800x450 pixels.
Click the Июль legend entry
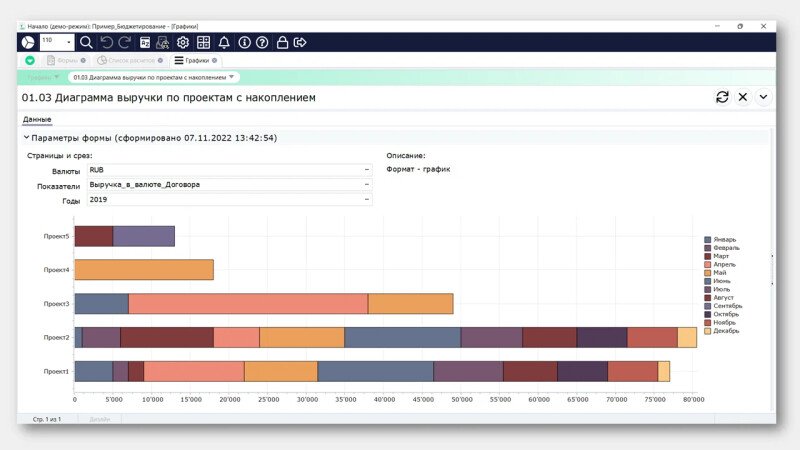[x=717, y=289]
